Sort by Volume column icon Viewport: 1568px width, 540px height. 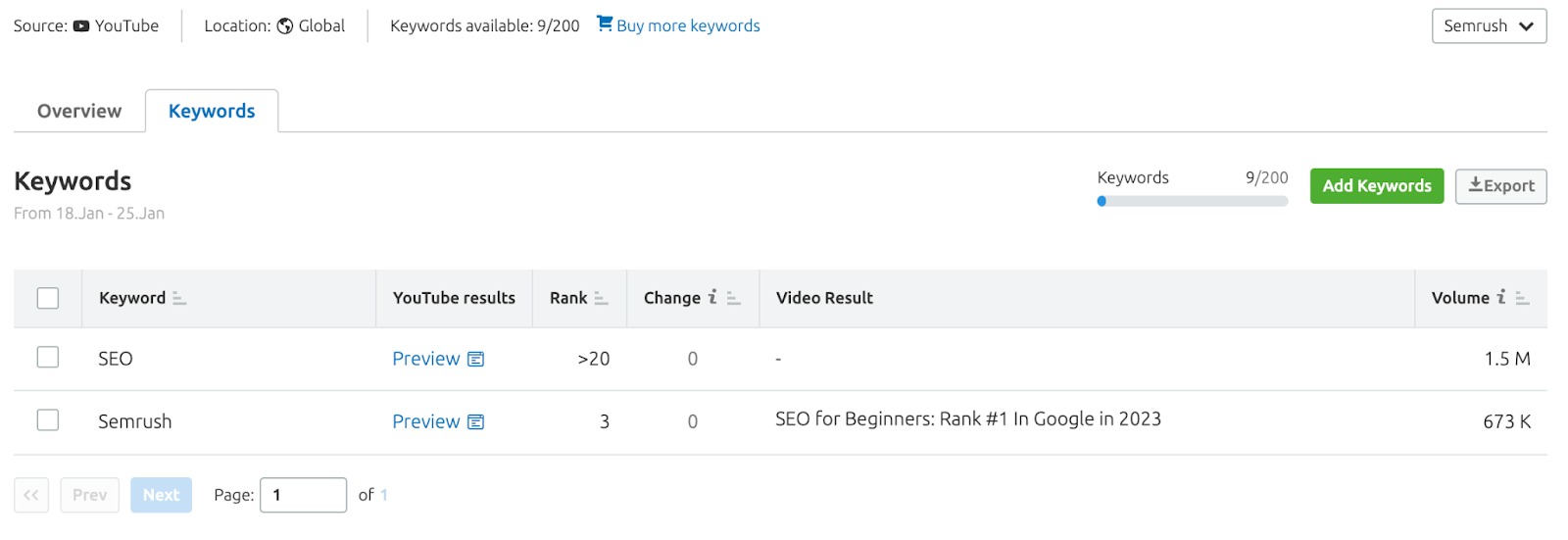tap(1522, 299)
